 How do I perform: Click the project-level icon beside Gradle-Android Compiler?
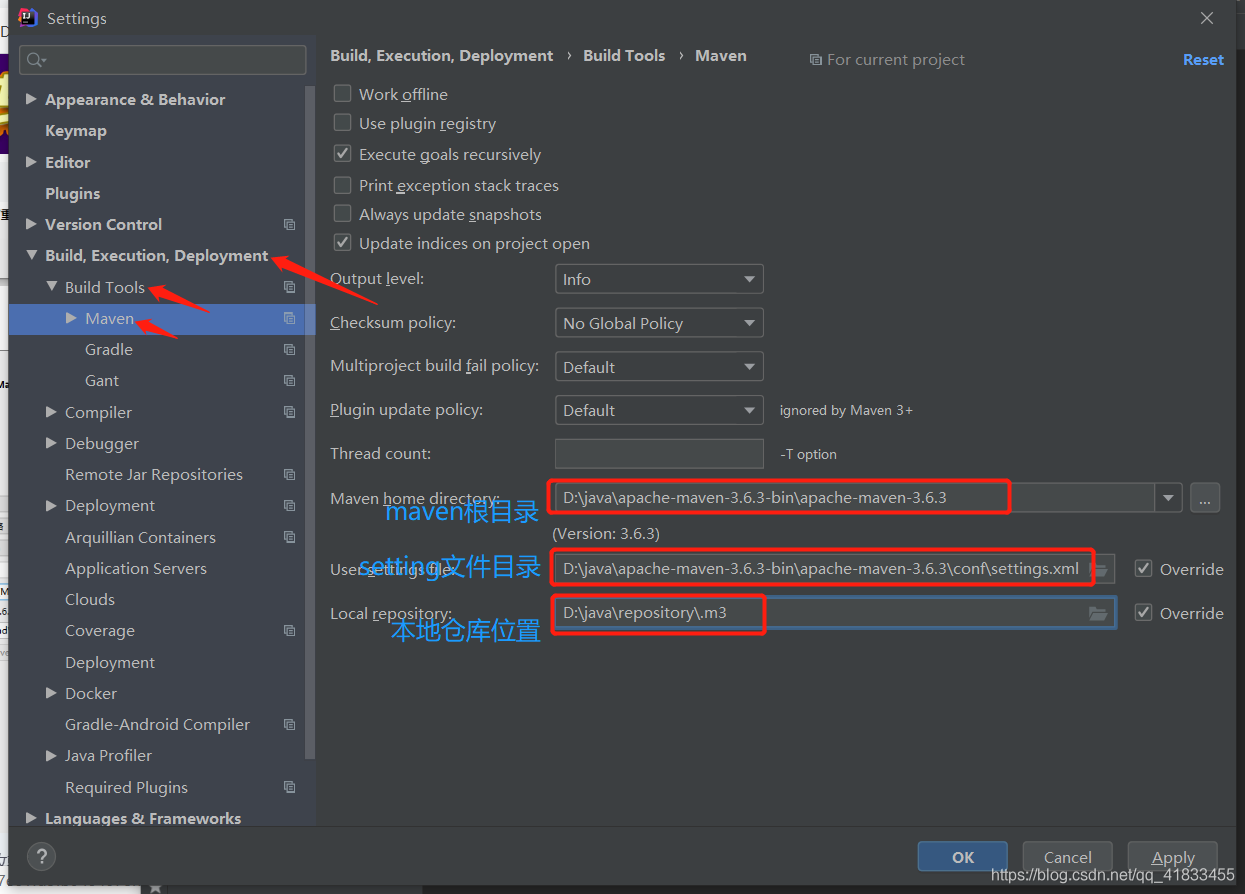[x=289, y=725]
